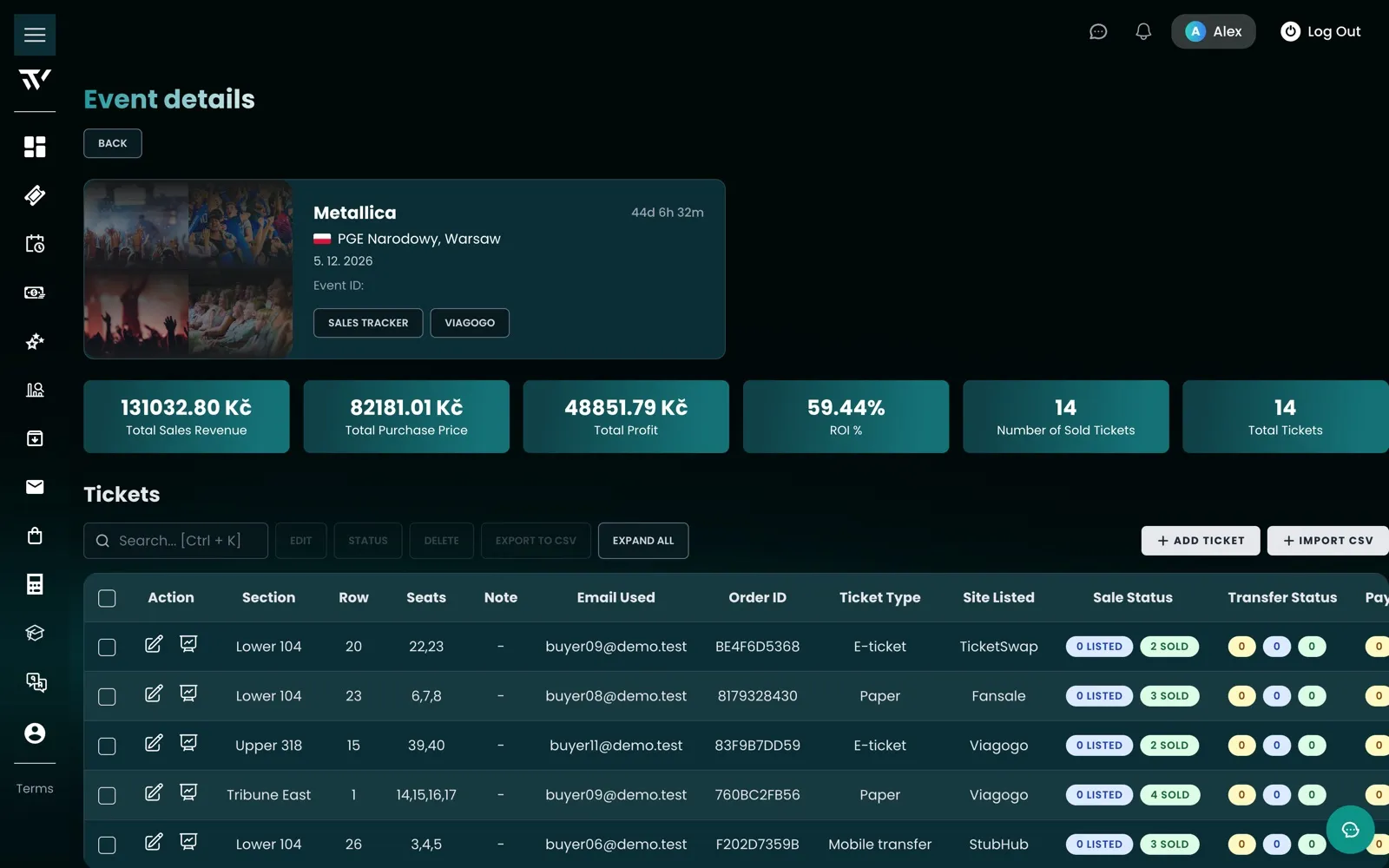Open the Viagogo event link
Screen dimensions: 1389x868
[x=470, y=323]
